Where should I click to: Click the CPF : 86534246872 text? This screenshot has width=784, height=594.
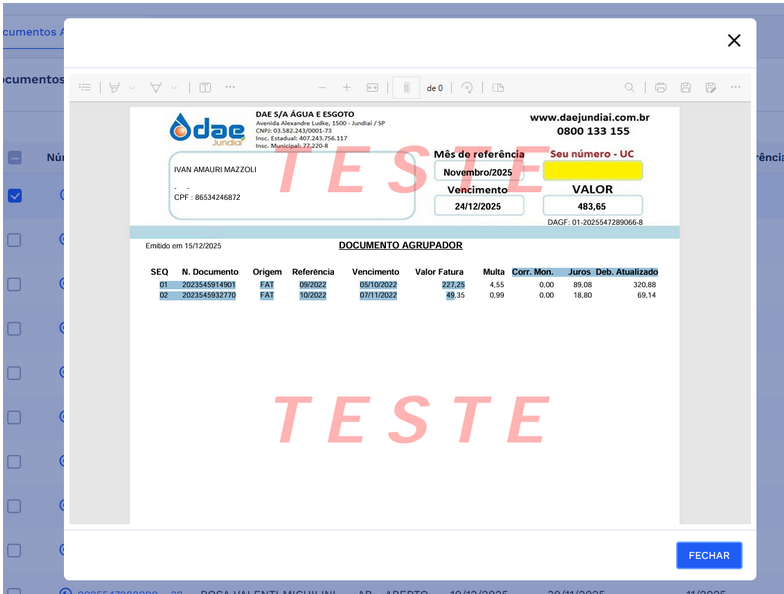207,198
